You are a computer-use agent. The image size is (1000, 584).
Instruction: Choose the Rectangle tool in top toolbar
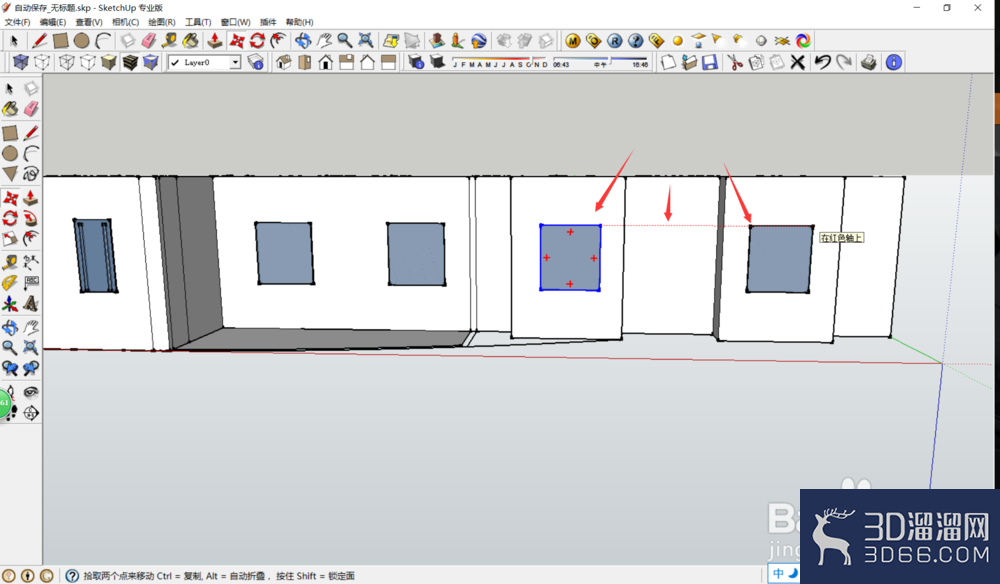(x=61, y=41)
